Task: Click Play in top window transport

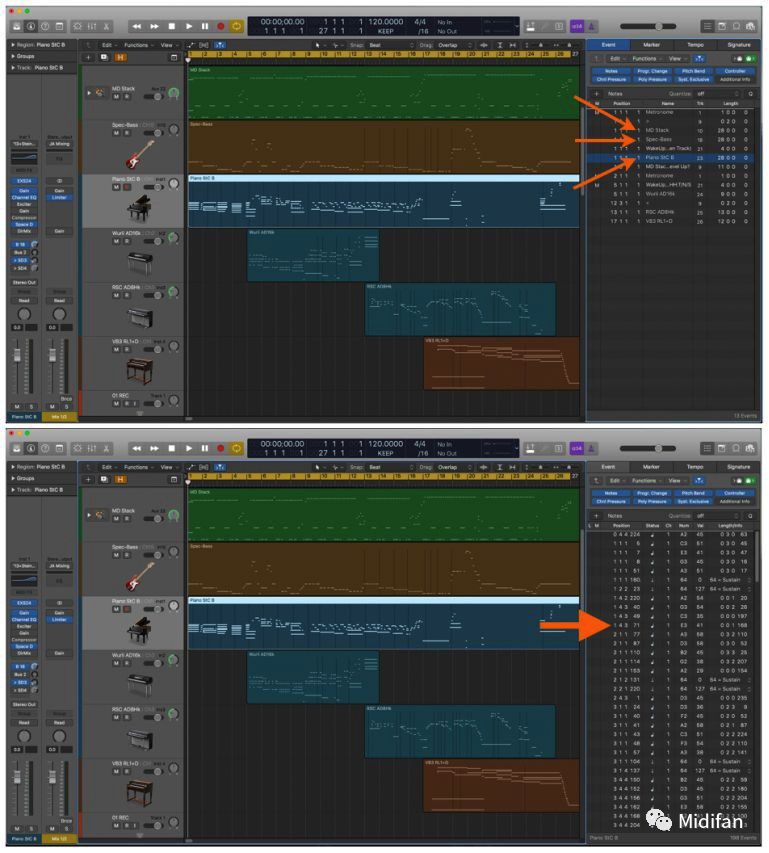Action: [x=189, y=26]
